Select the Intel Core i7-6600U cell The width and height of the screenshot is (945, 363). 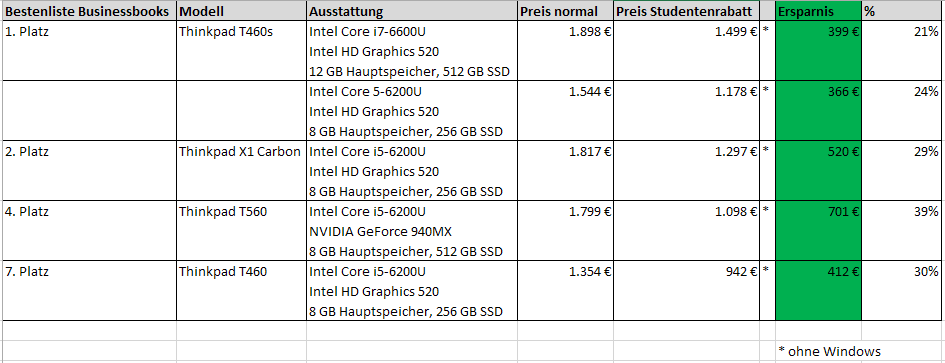[412, 32]
